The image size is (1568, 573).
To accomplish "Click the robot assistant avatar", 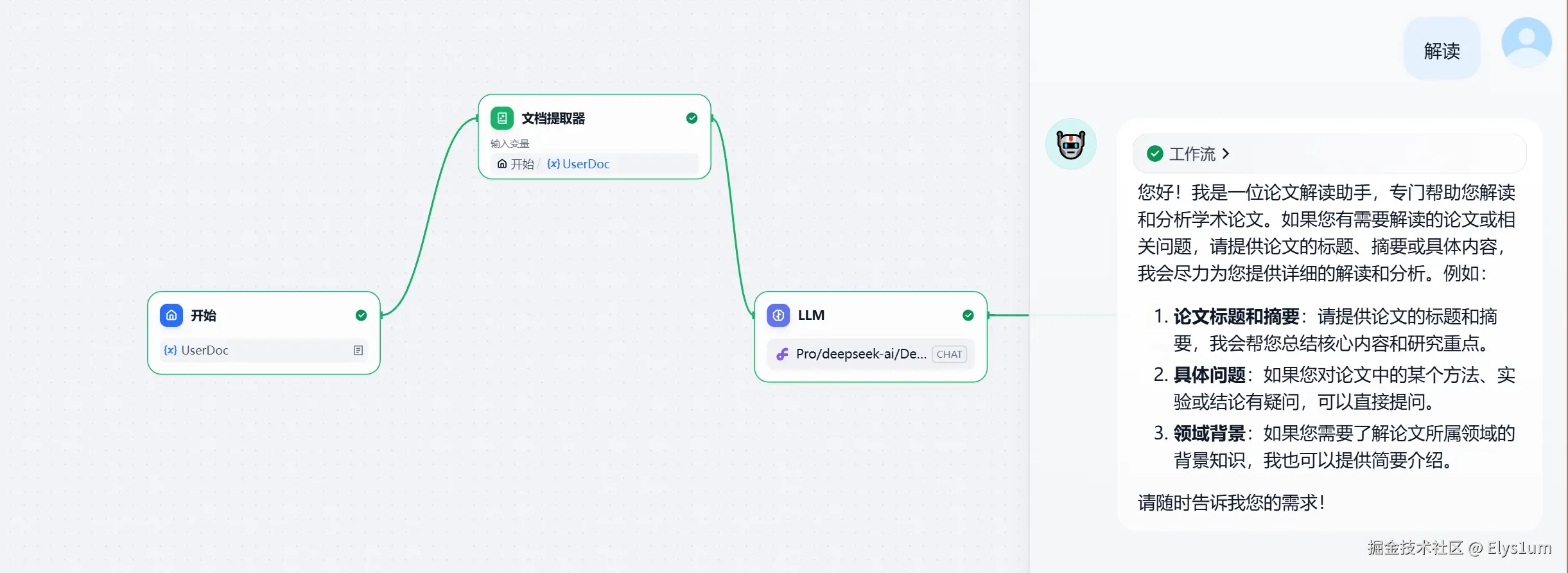I will point(1071,144).
